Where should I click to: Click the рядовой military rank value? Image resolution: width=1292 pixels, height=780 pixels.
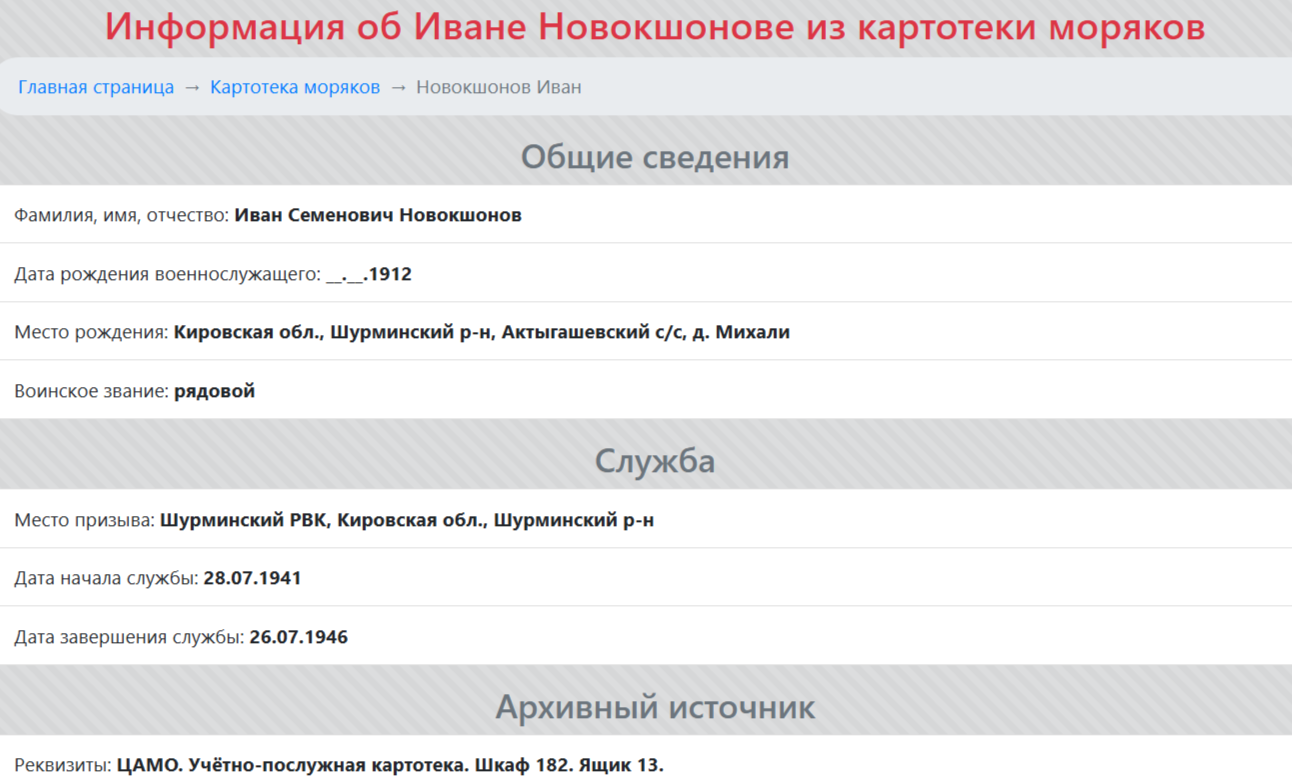[x=214, y=391]
